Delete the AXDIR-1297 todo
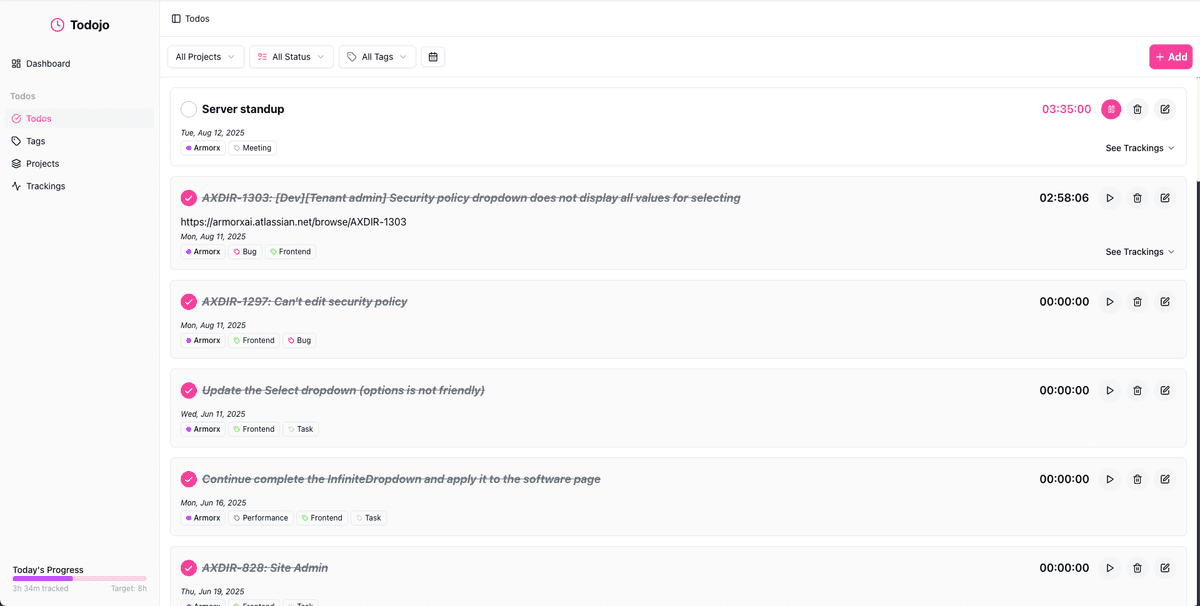This screenshot has height=606, width=1200. pyautogui.click(x=1137, y=302)
